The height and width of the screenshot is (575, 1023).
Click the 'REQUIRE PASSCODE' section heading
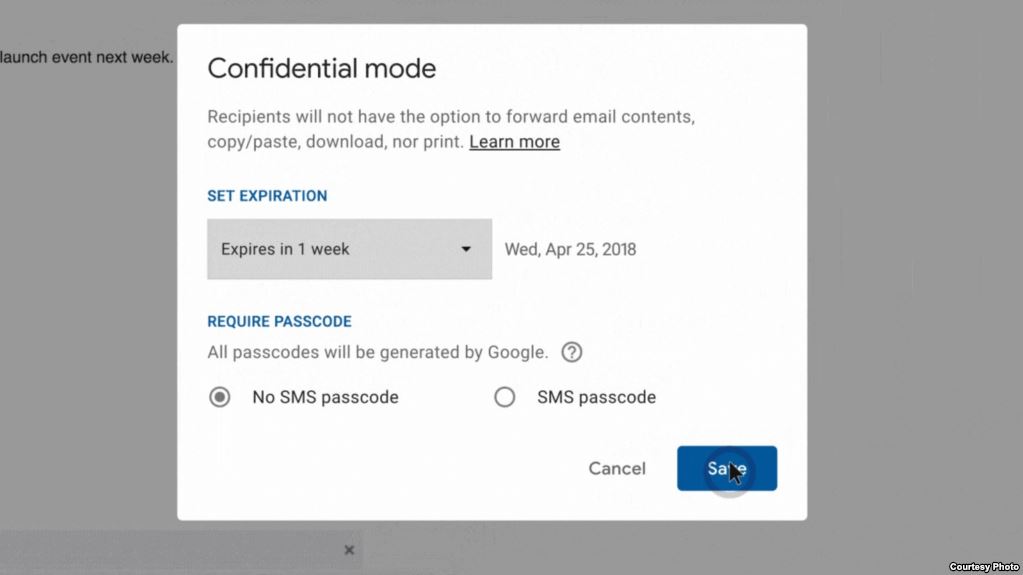[x=279, y=322]
